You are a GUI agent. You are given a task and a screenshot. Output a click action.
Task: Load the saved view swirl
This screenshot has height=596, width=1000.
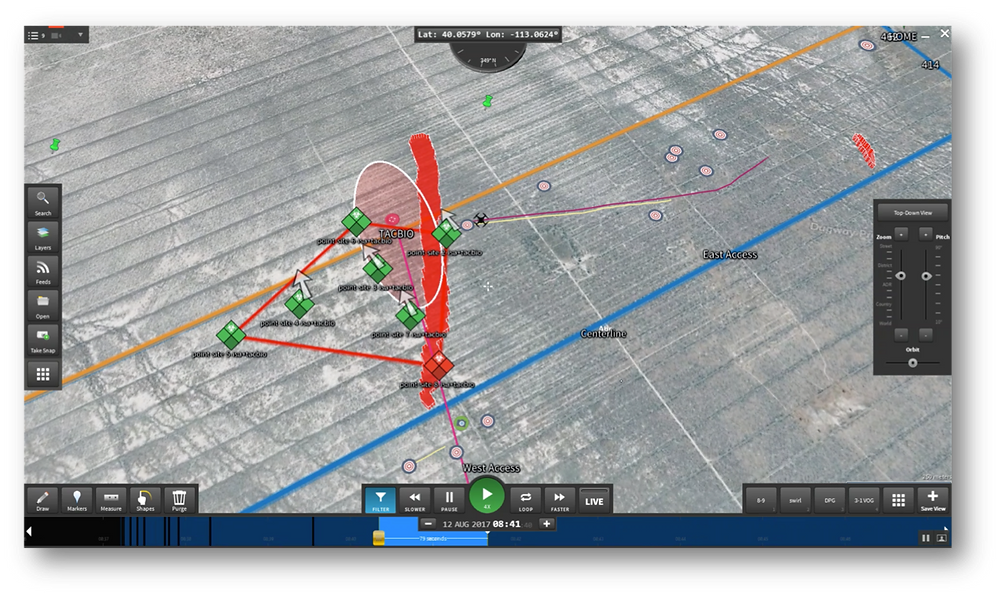click(795, 500)
